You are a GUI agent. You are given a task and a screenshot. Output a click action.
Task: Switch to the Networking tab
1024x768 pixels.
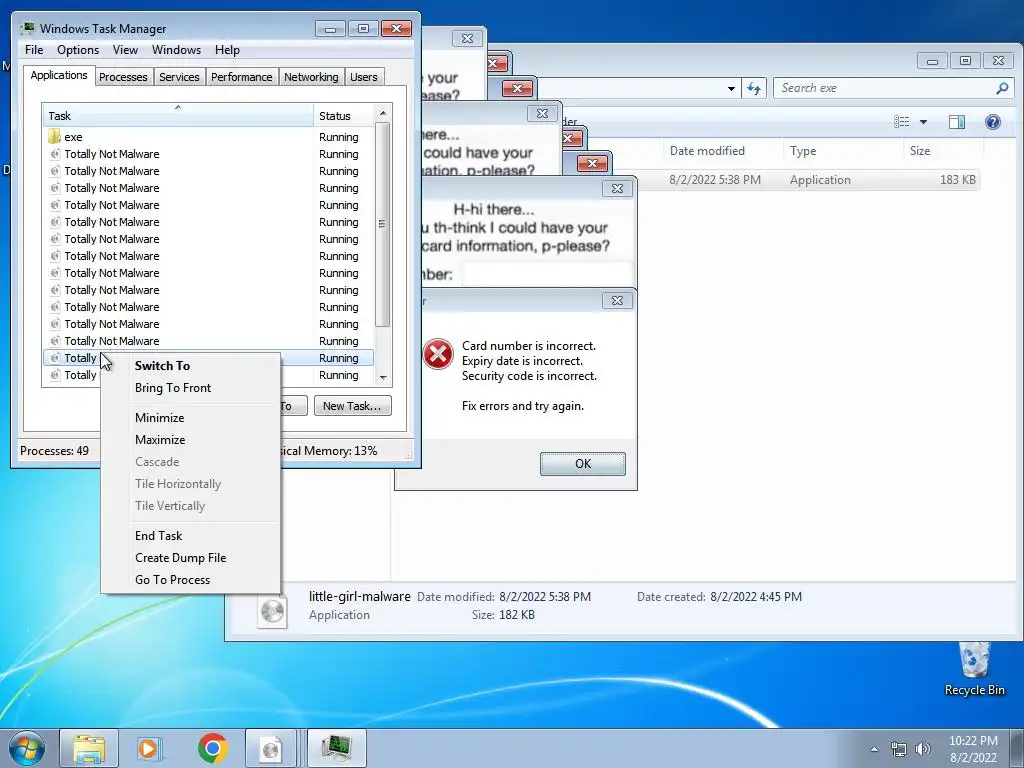(311, 77)
